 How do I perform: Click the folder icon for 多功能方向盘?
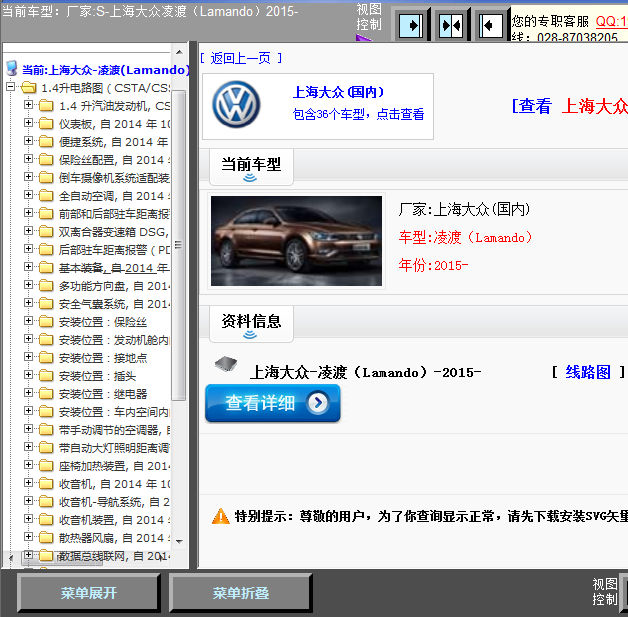click(46, 286)
